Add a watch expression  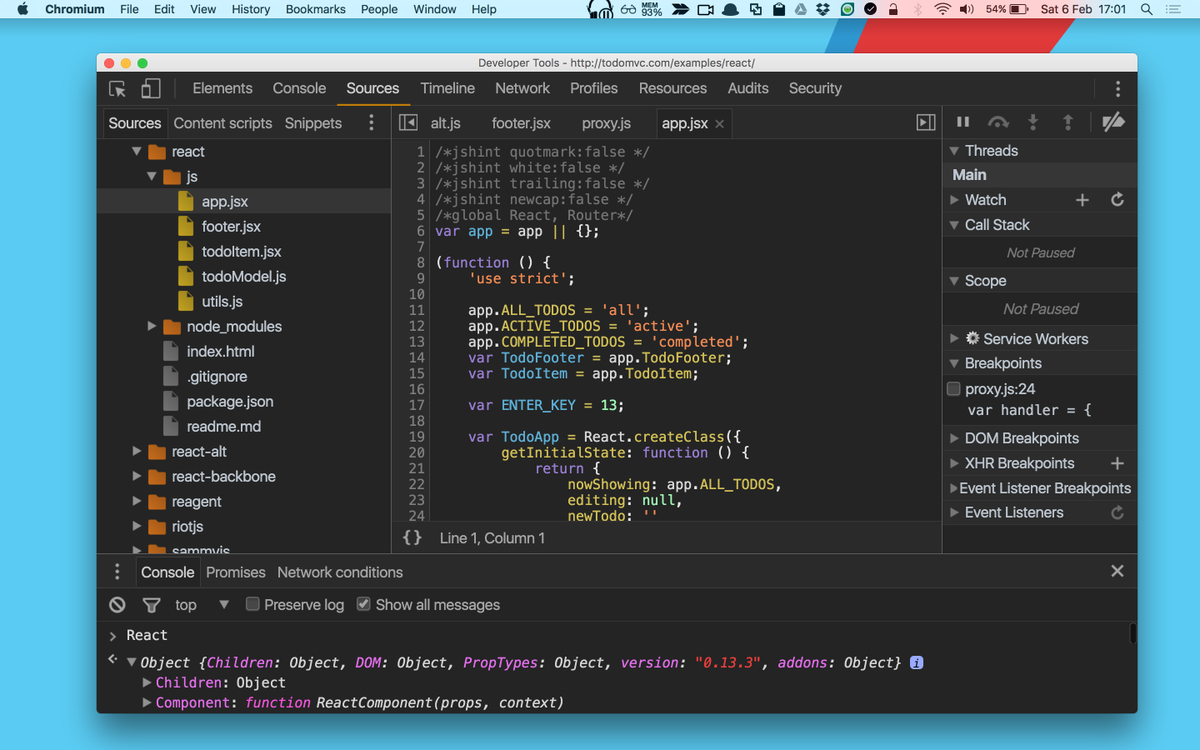(x=1082, y=200)
